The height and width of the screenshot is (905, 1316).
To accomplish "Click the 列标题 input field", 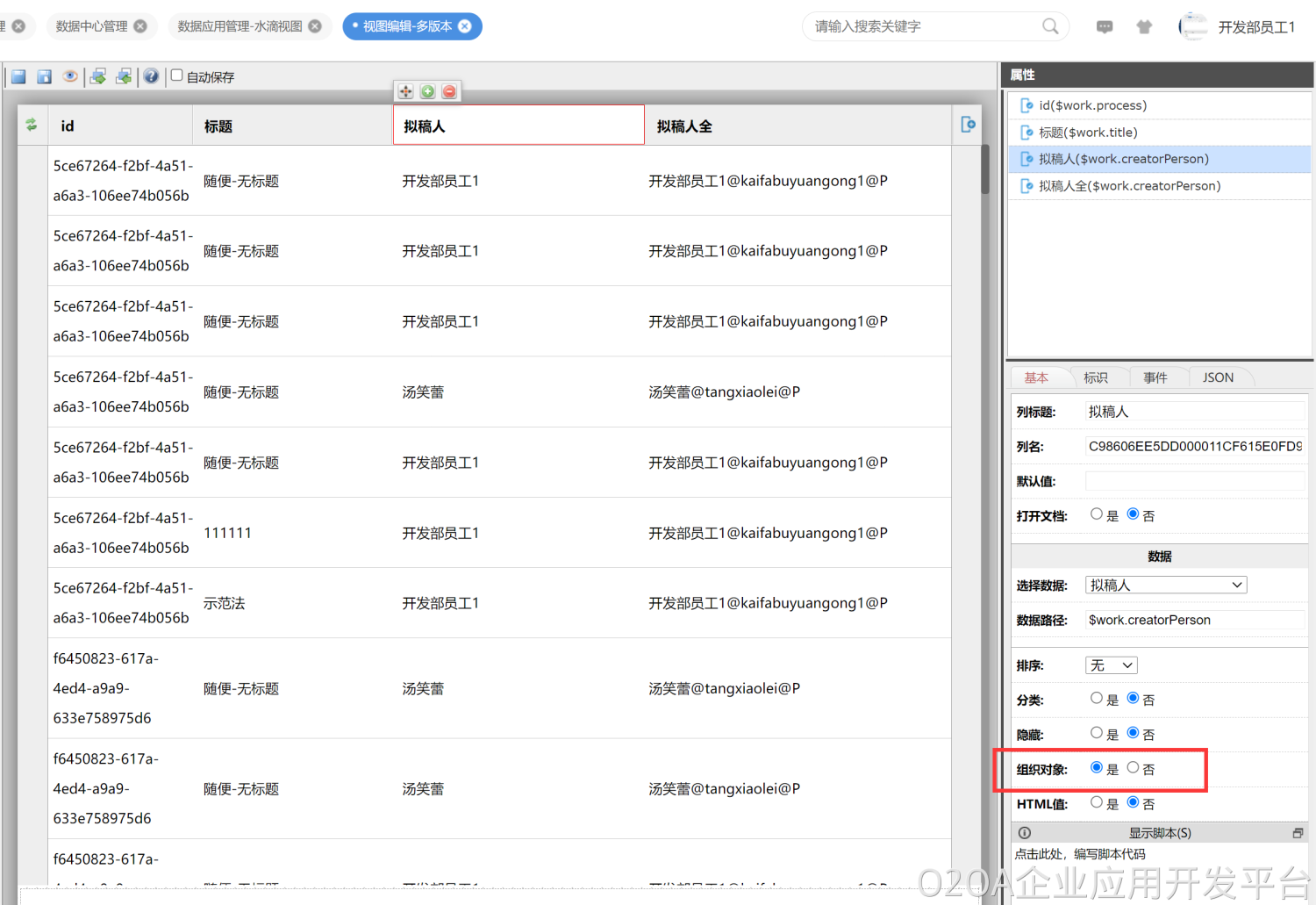I will (x=1193, y=412).
